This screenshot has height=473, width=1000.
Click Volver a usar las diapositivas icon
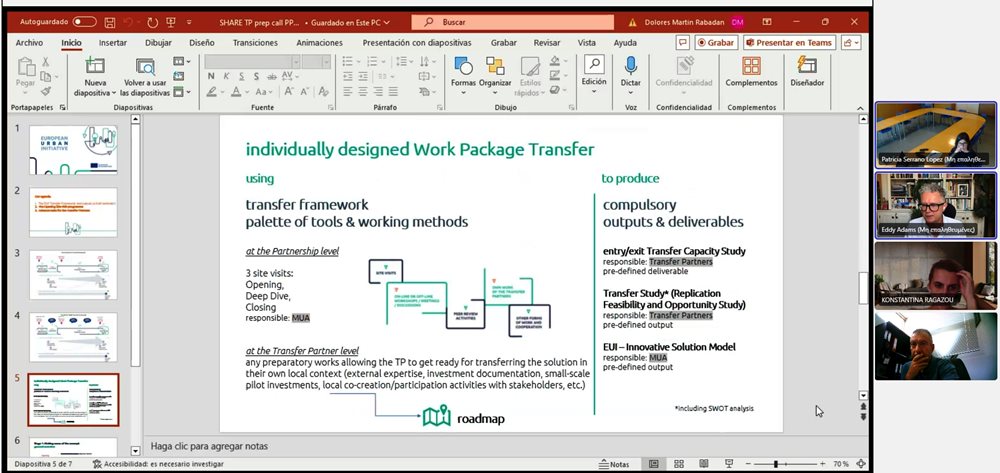pos(146,66)
